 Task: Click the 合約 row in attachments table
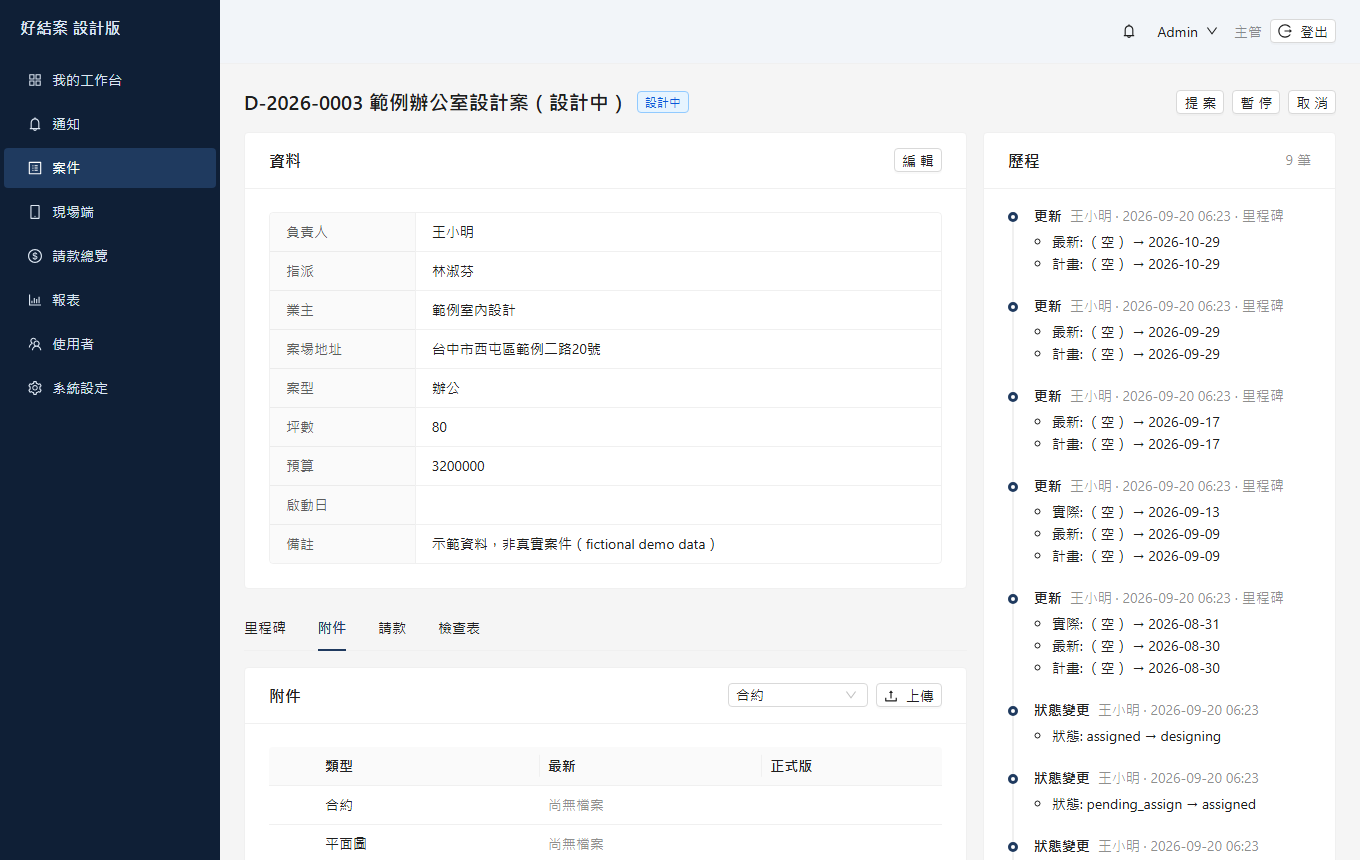pyautogui.click(x=605, y=805)
